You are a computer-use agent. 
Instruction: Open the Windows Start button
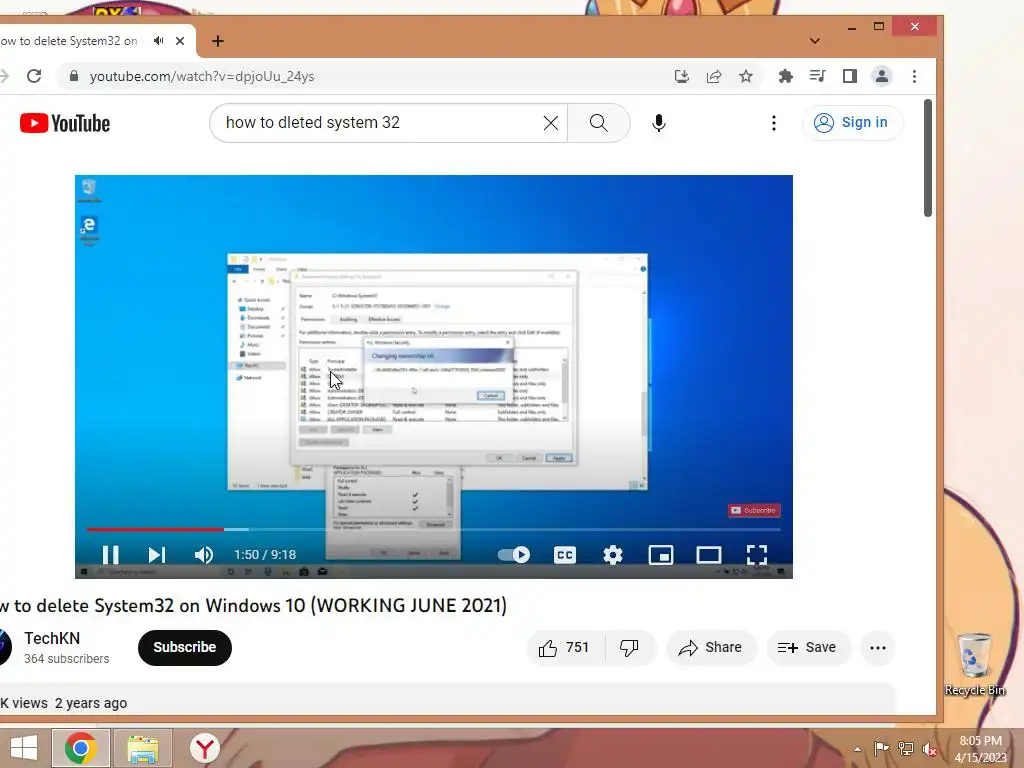click(24, 748)
